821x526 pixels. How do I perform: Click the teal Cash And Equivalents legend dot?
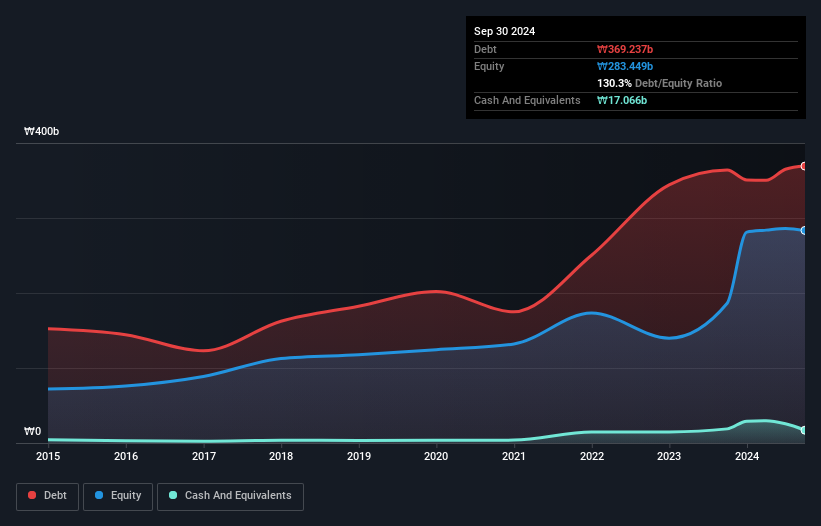tap(173, 495)
